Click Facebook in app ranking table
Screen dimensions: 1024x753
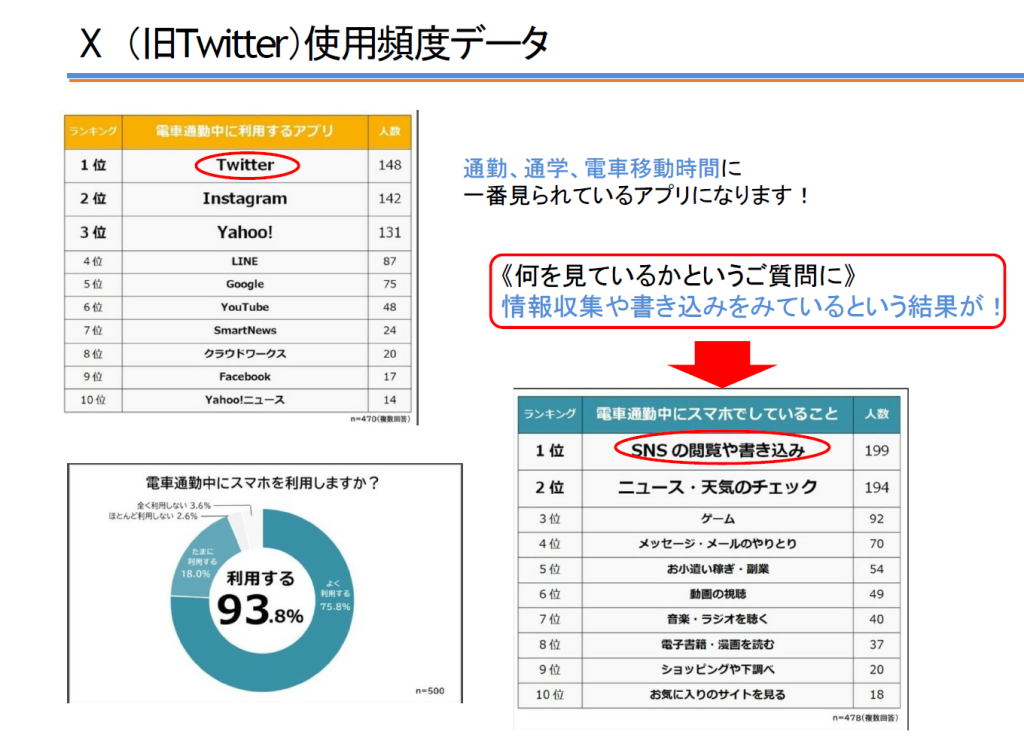(x=245, y=377)
